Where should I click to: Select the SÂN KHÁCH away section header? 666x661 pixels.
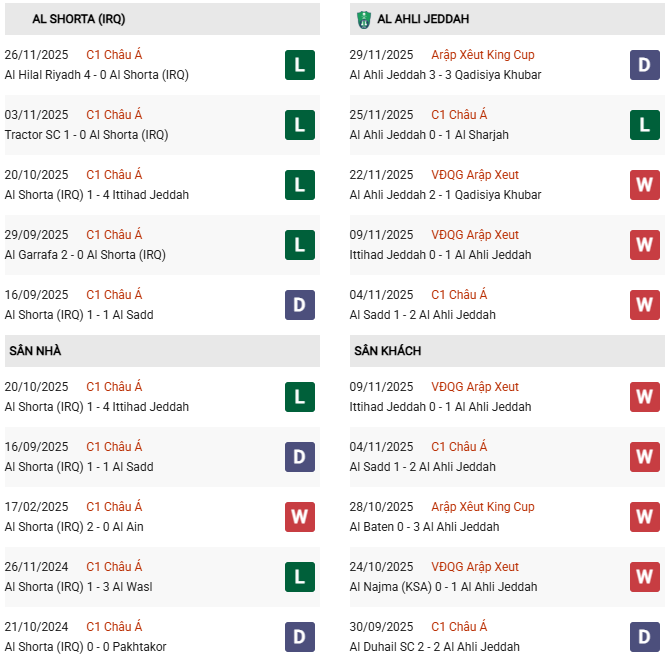(387, 351)
